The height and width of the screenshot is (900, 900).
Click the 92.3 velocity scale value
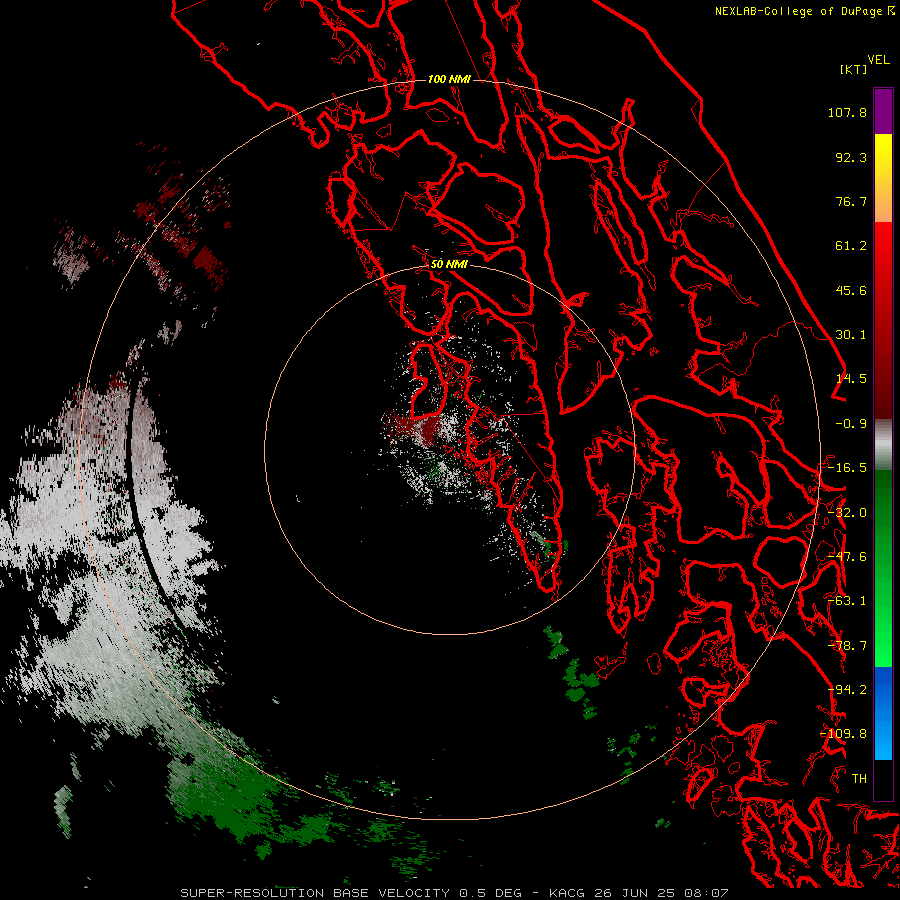[851, 157]
